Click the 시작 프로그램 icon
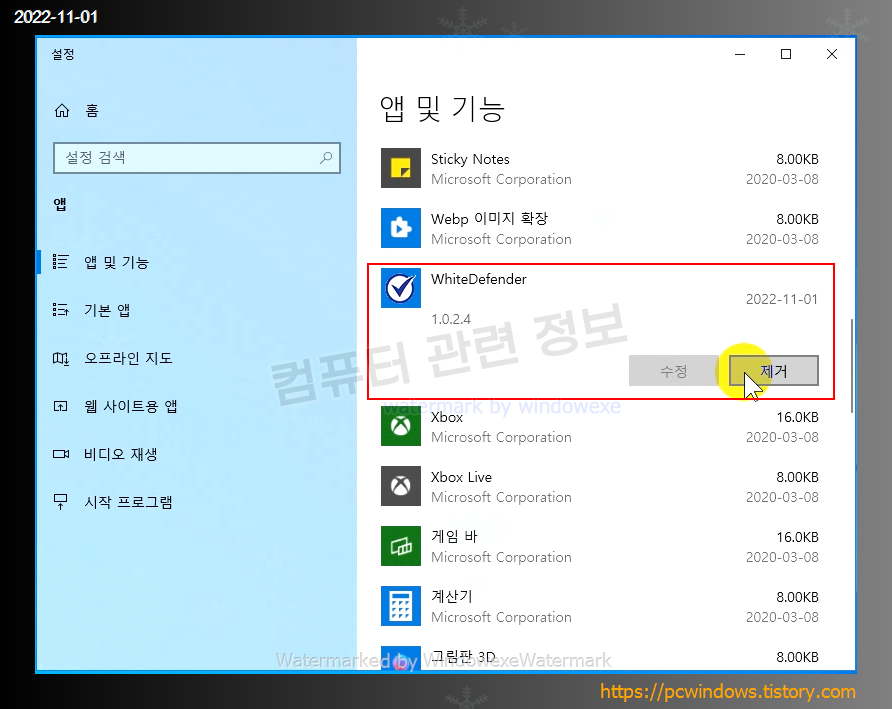Viewport: 892px width, 709px height. pyautogui.click(x=60, y=502)
